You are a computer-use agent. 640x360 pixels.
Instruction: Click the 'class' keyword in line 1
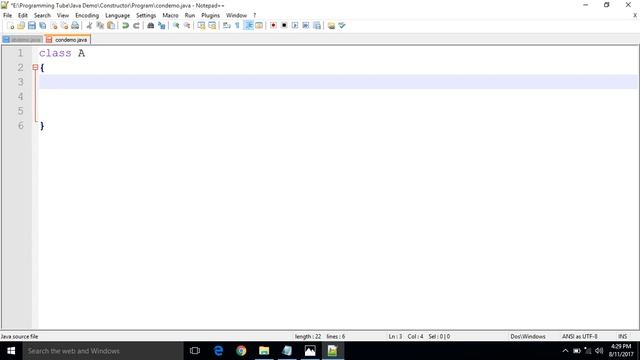55,53
